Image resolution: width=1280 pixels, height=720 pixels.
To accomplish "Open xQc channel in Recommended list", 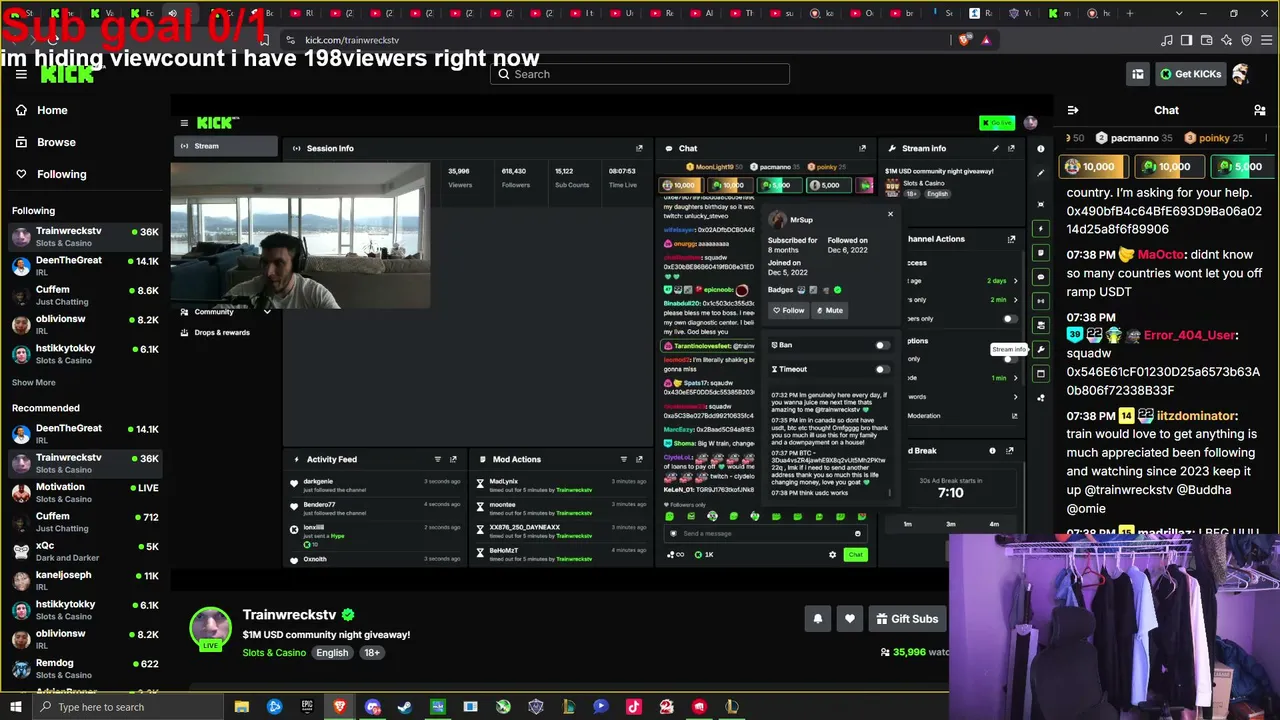I will point(85,551).
